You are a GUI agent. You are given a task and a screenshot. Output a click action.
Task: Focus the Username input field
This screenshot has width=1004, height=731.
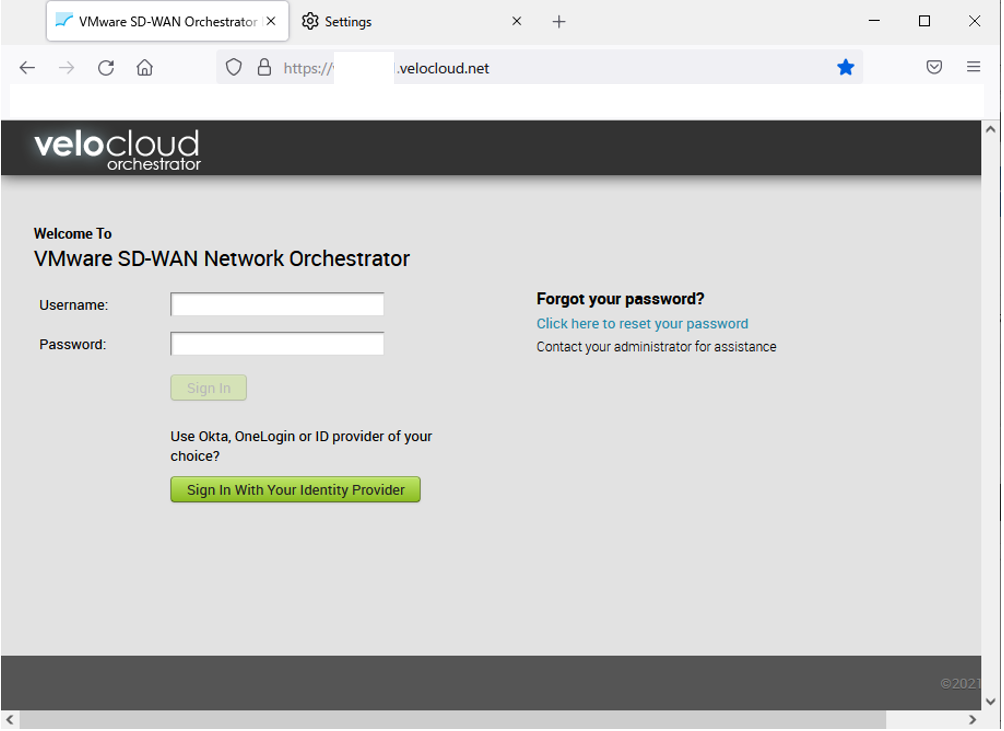pyautogui.click(x=277, y=304)
